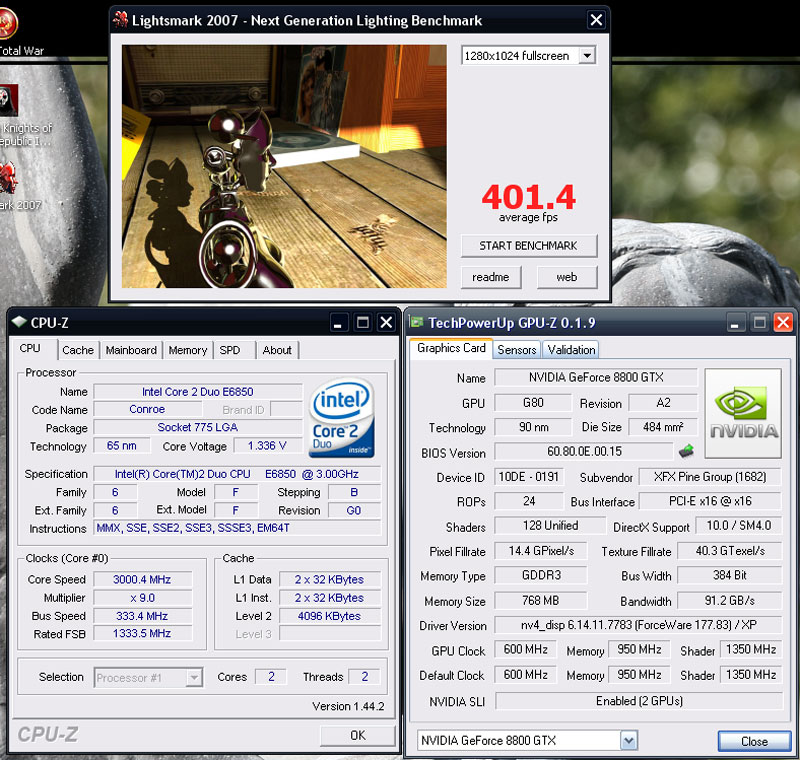Select the Graphics Card tab in GPU-Z
800x760 pixels.
tap(451, 348)
